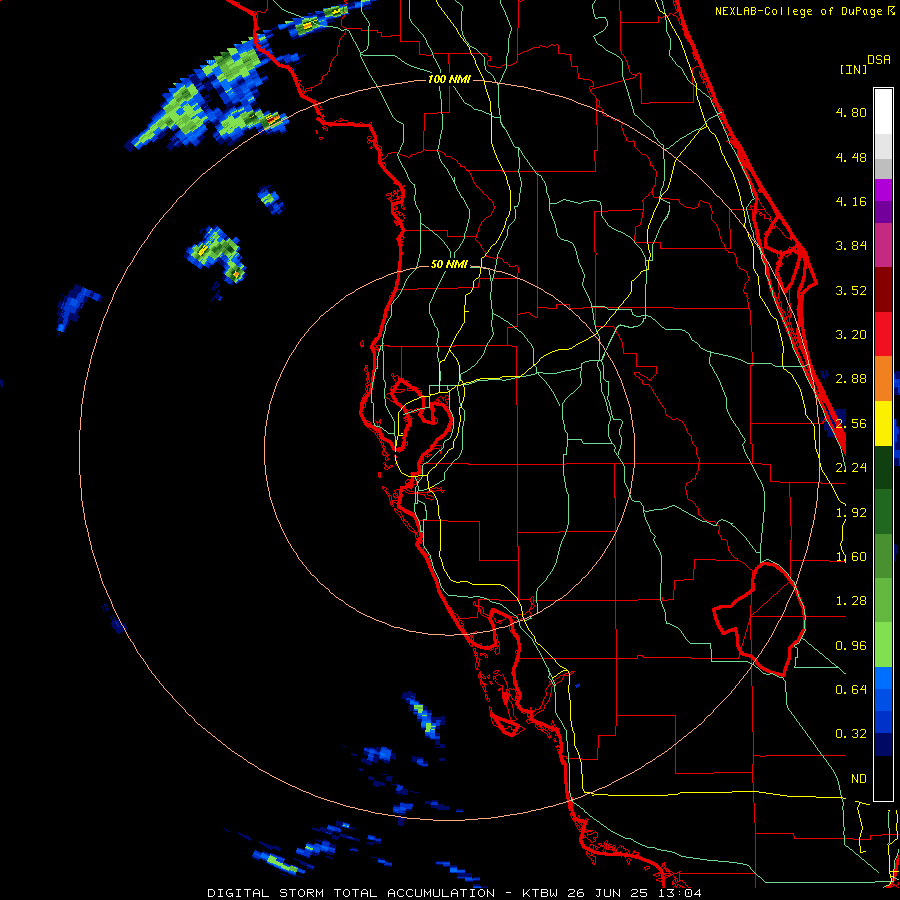Pick the lime green swatch beside 0.96

point(883,645)
